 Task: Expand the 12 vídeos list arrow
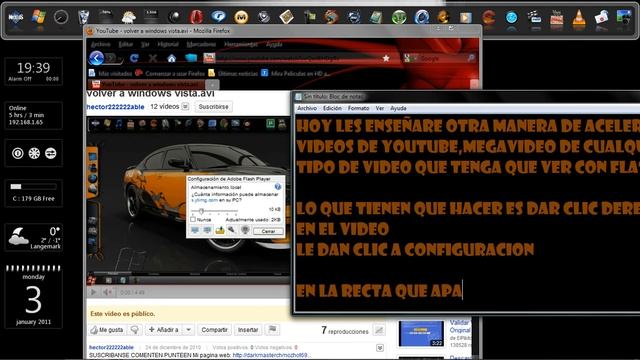(185, 107)
